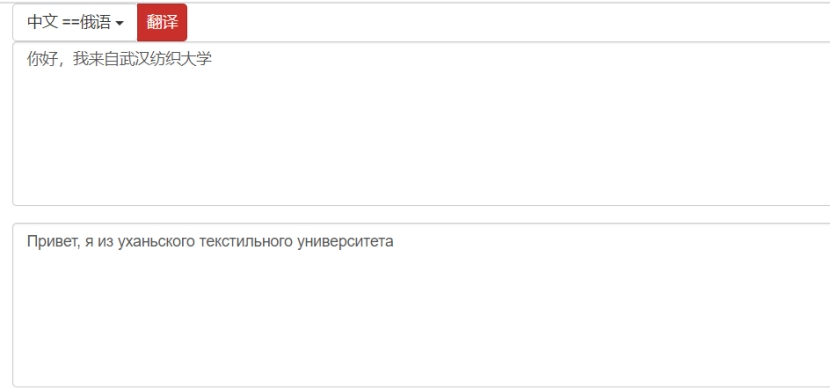Focus the Chinese source text box
Image resolution: width=831 pixels, height=390 pixels.
[422, 124]
